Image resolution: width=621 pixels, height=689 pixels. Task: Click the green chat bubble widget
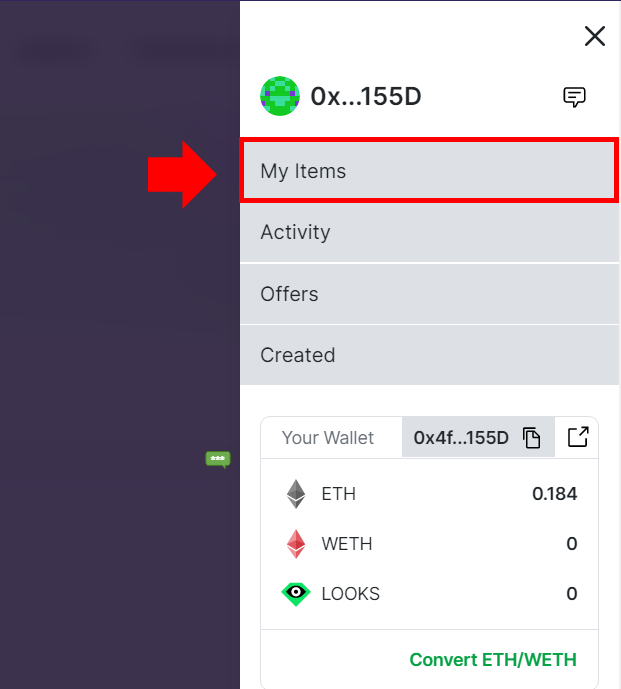tap(218, 459)
